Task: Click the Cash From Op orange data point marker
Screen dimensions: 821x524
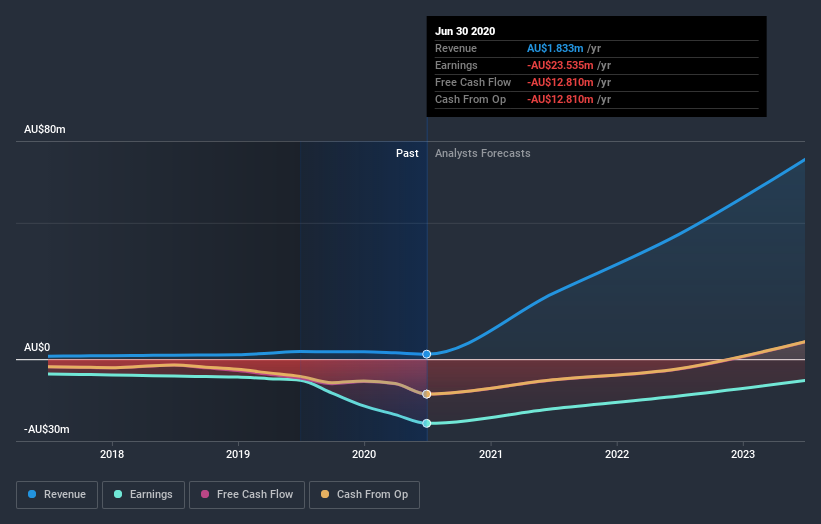Action: click(427, 394)
